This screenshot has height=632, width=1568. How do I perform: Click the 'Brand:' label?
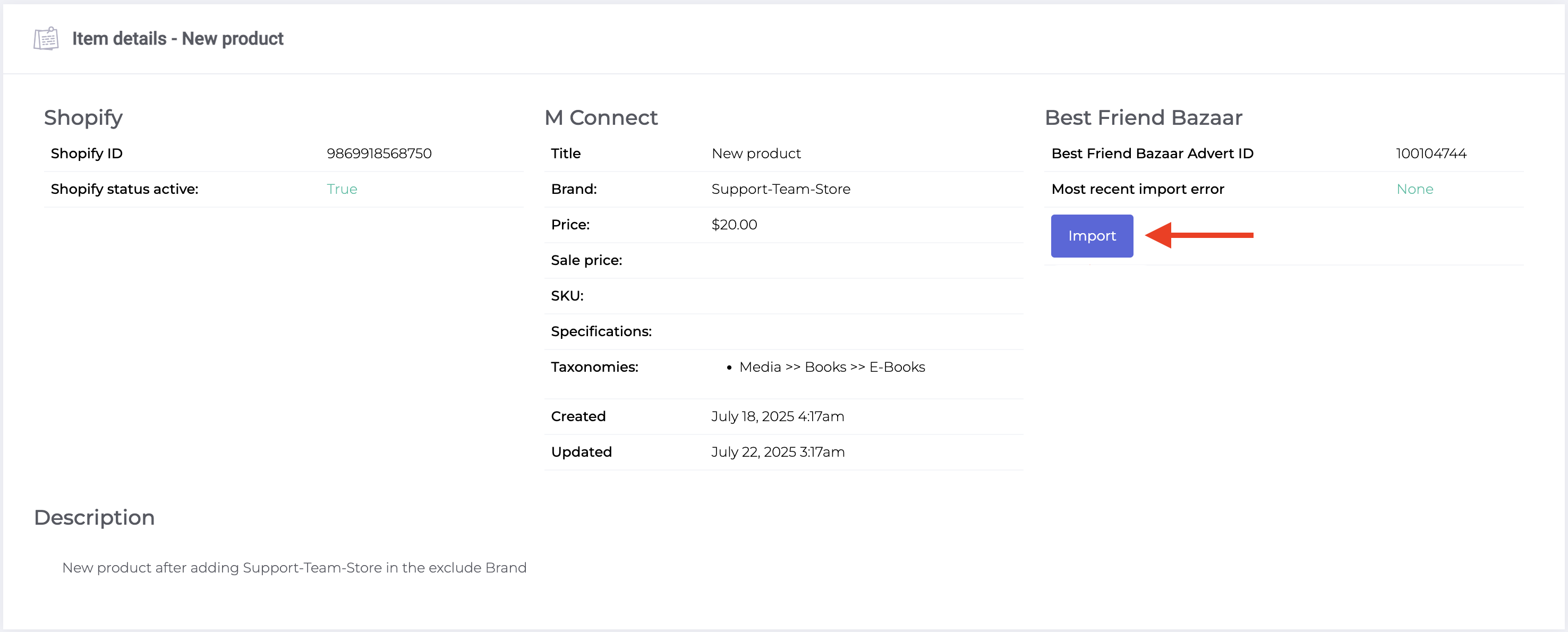[573, 190]
